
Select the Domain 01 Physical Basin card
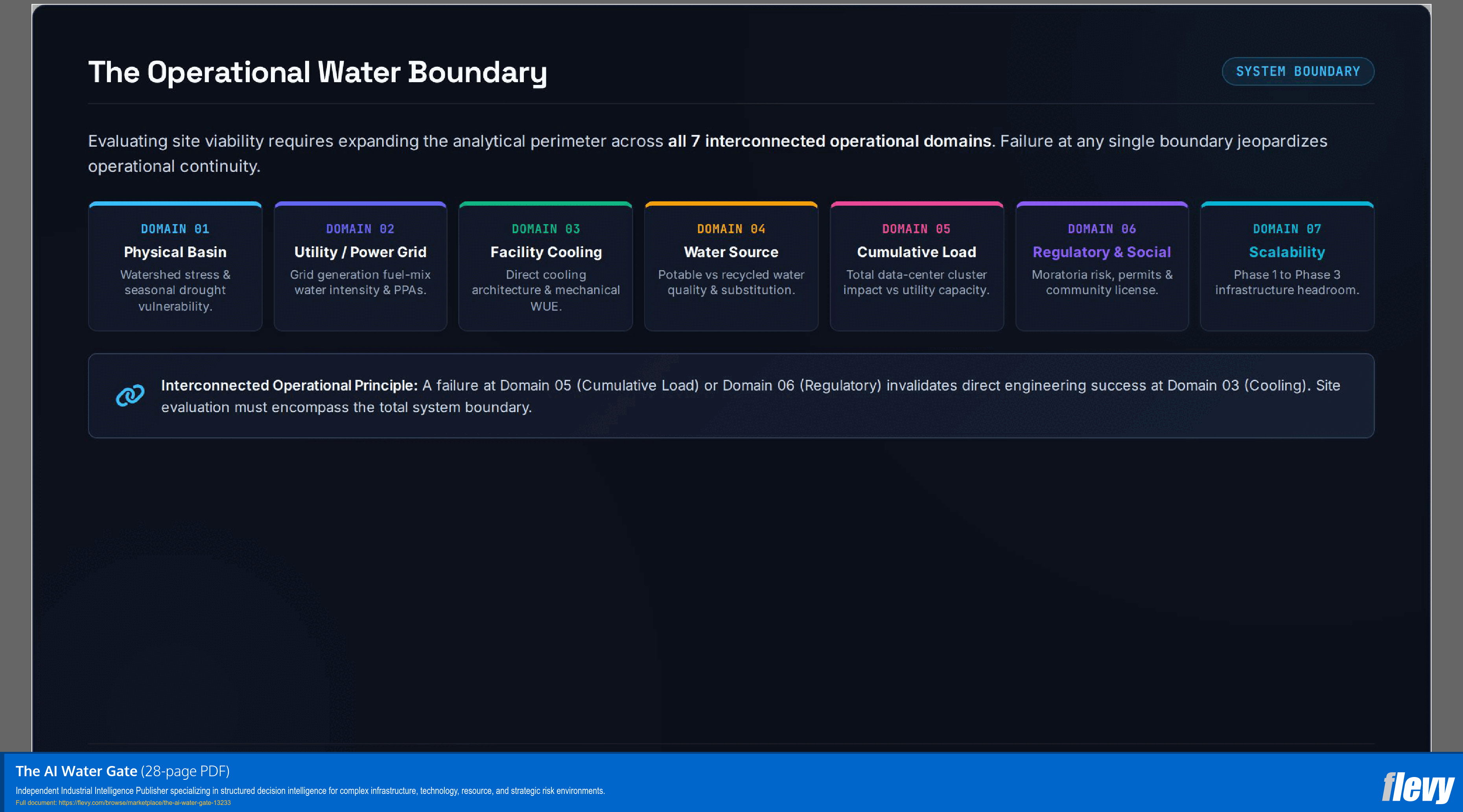click(x=175, y=266)
